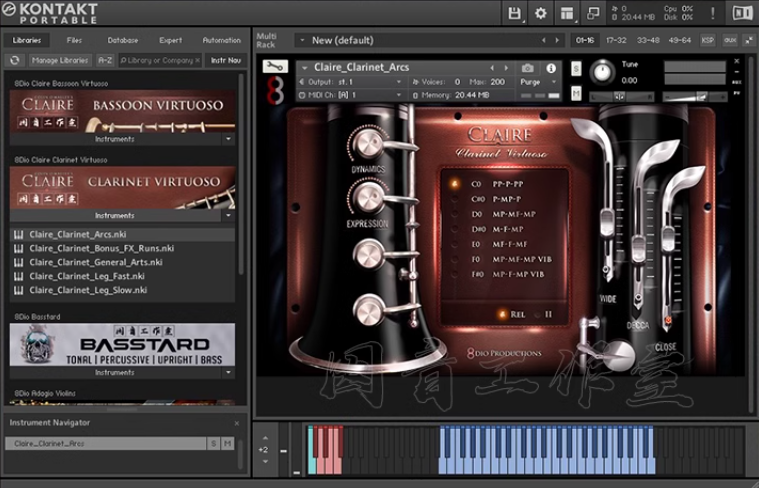Shift keyboard octave up arrow
Viewport: 759px width, 488px height.
point(265,436)
